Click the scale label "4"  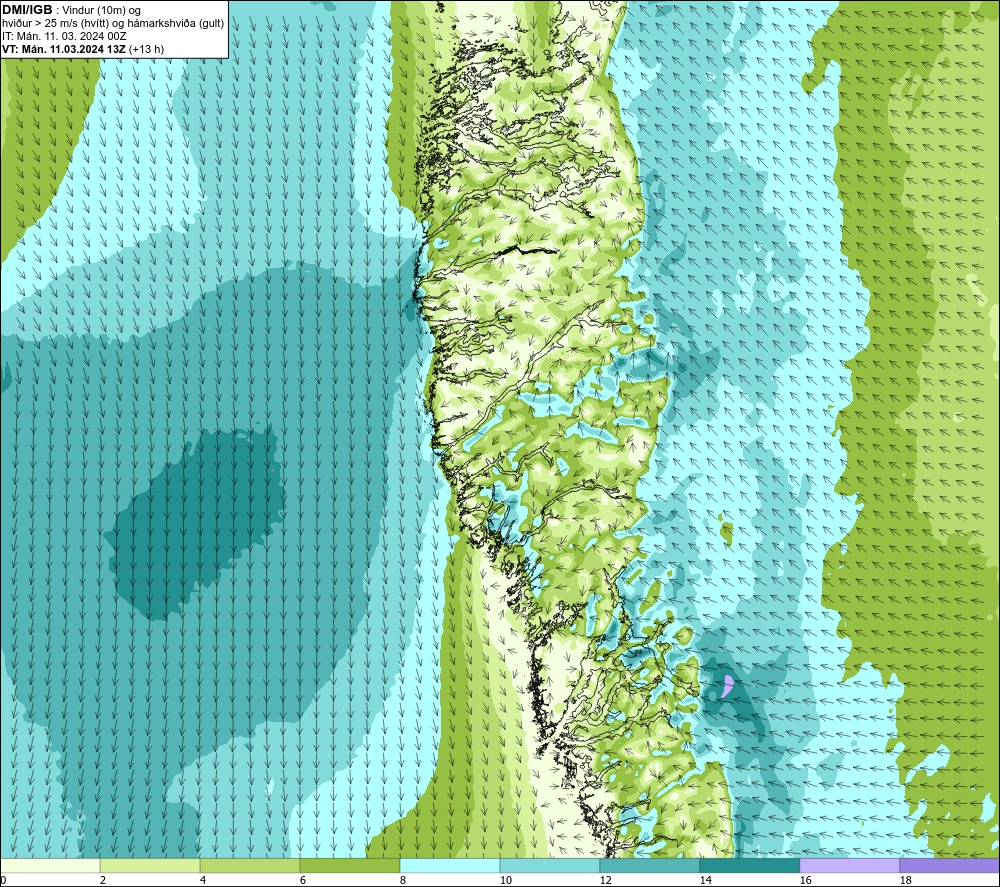(x=203, y=881)
